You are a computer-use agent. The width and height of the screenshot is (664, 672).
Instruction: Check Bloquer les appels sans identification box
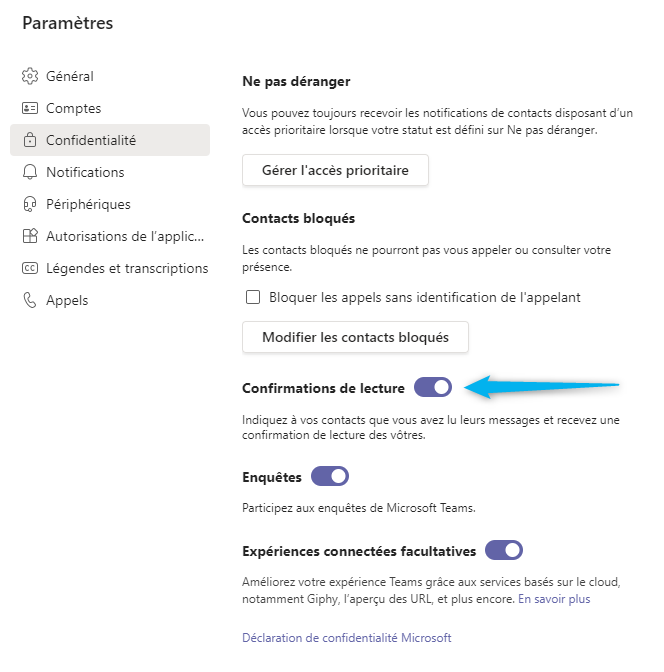(x=253, y=297)
